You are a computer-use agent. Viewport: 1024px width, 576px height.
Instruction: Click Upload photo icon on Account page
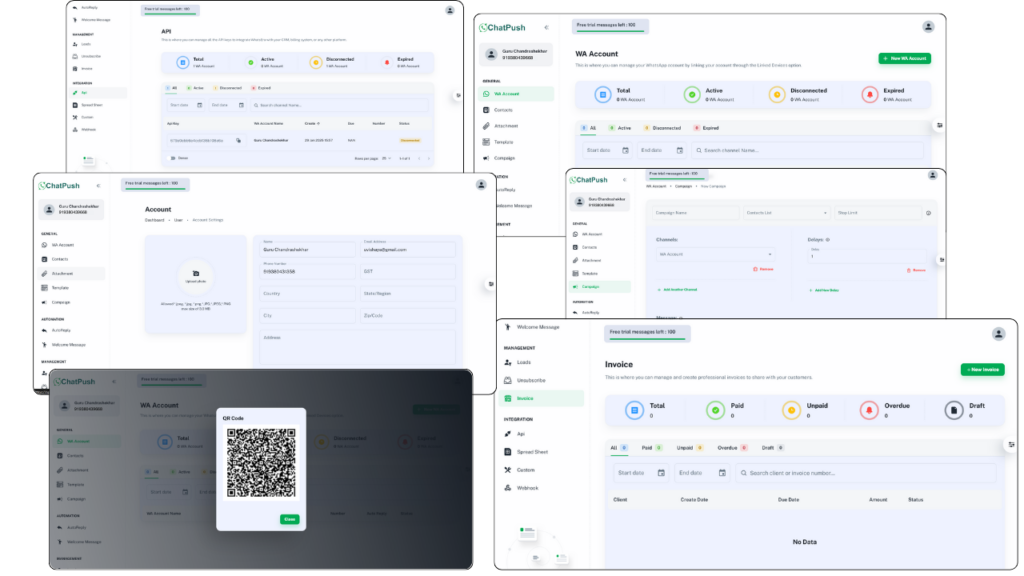click(x=195, y=275)
